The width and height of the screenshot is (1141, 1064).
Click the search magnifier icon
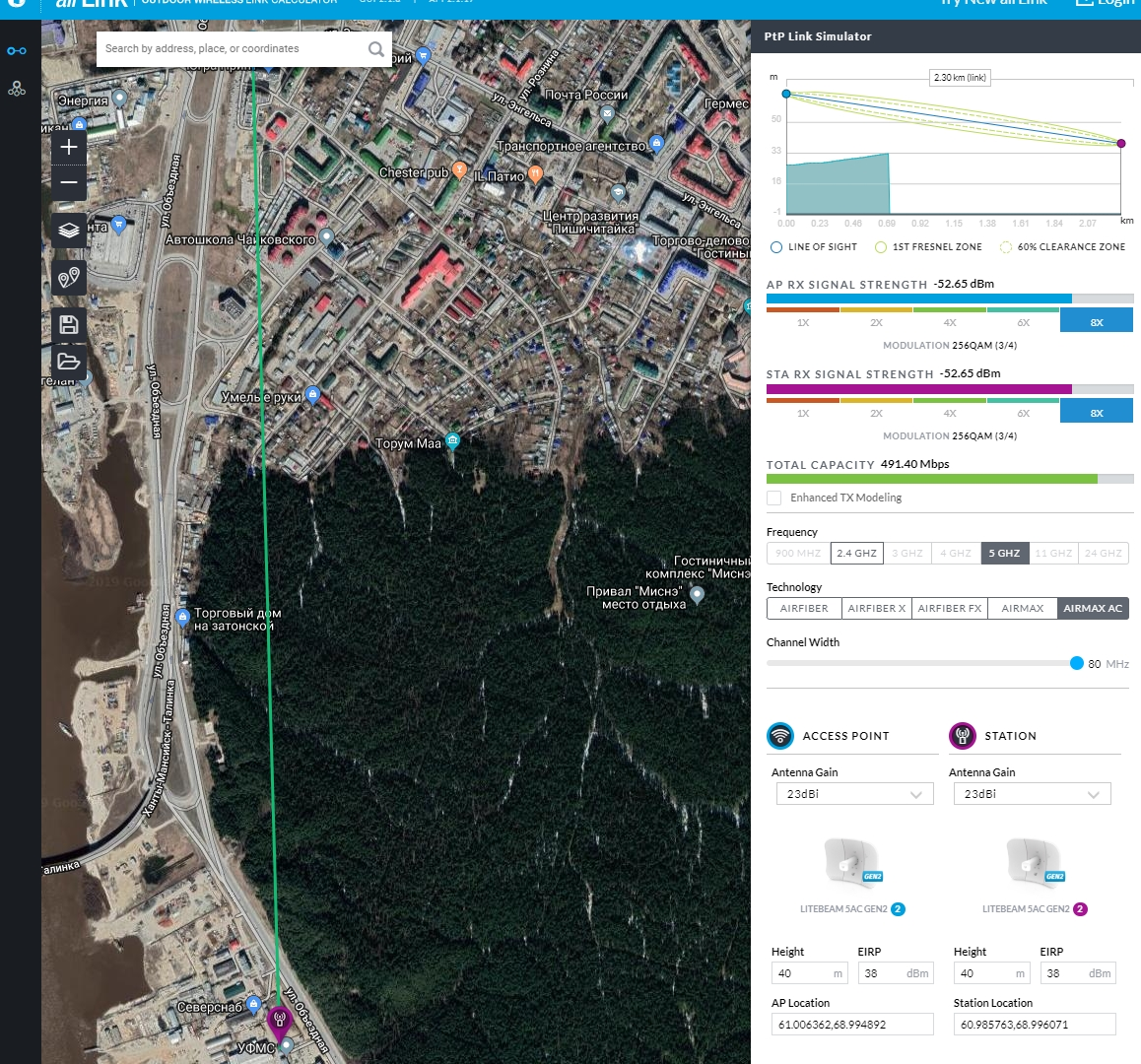(375, 48)
